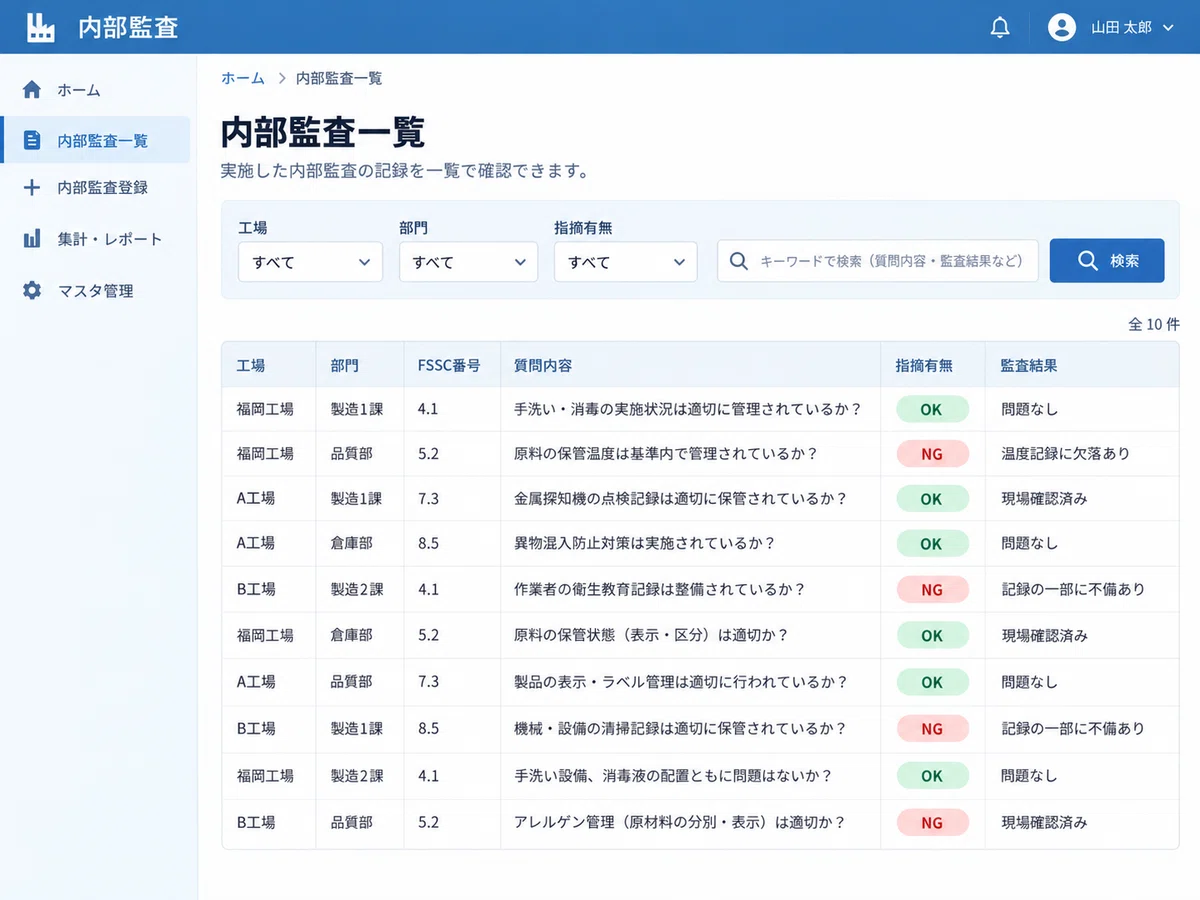Focus the keyword search input field
Viewport: 1200px width, 900px height.
point(878,261)
